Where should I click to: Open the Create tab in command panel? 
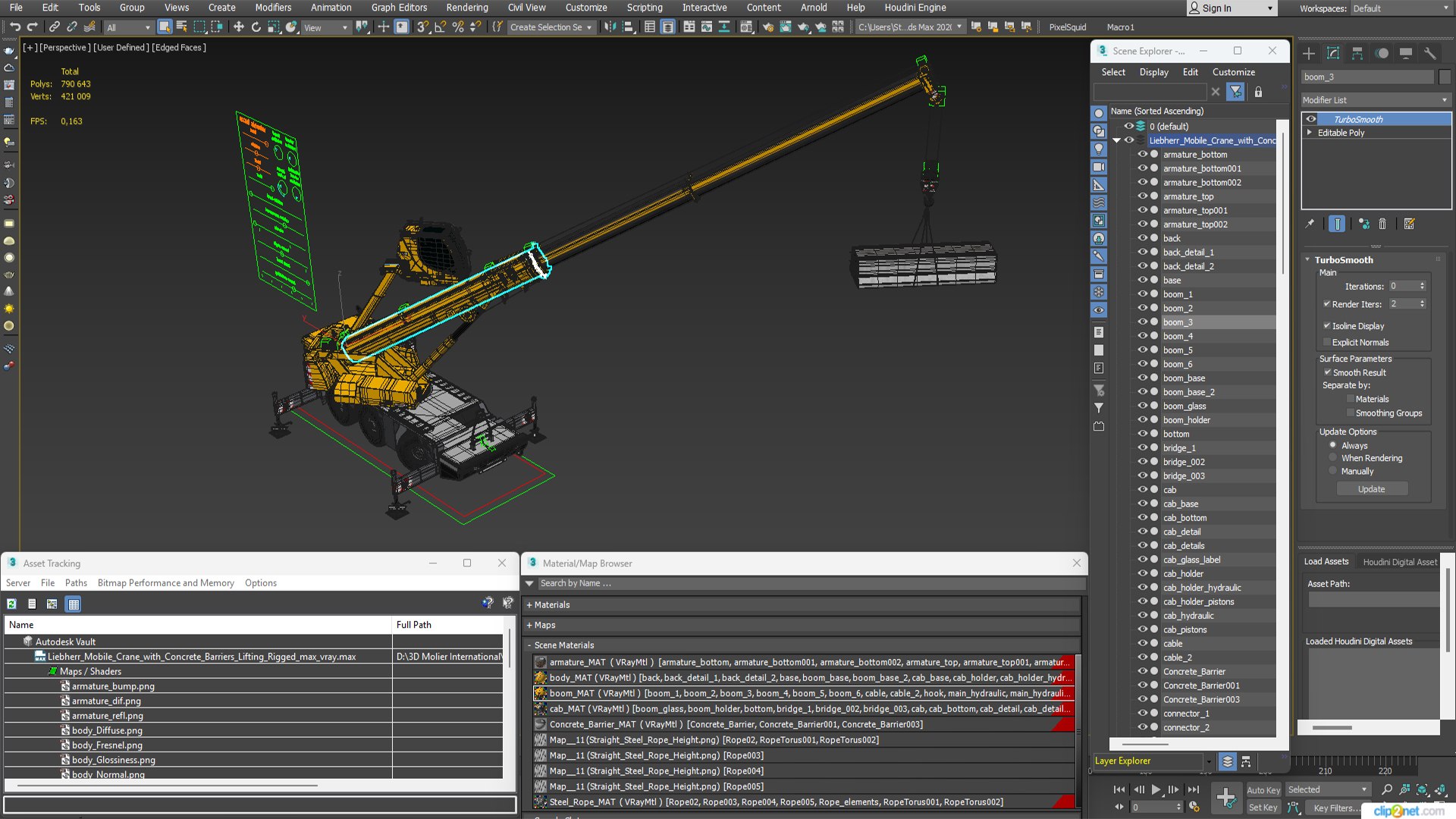coord(1309,53)
